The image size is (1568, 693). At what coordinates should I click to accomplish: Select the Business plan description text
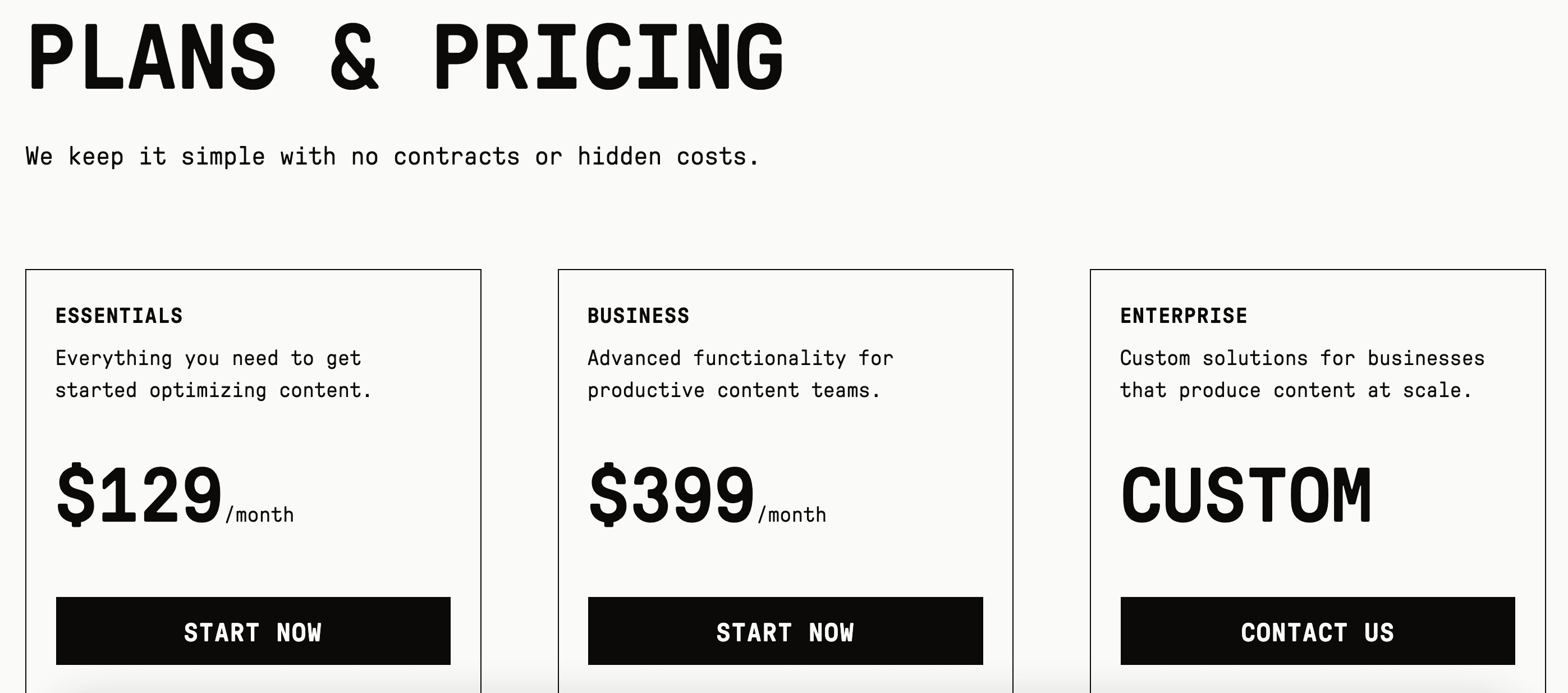(x=740, y=373)
